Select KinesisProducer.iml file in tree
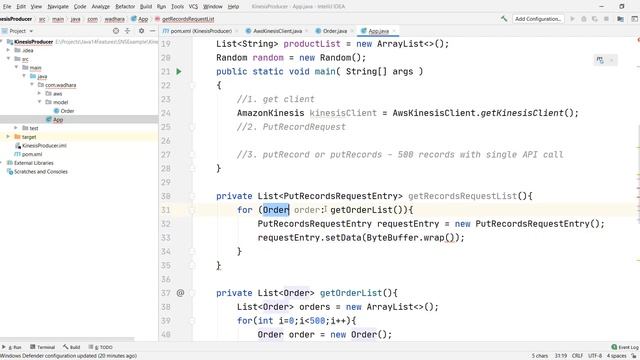The width and height of the screenshot is (640, 360). tap(41, 145)
